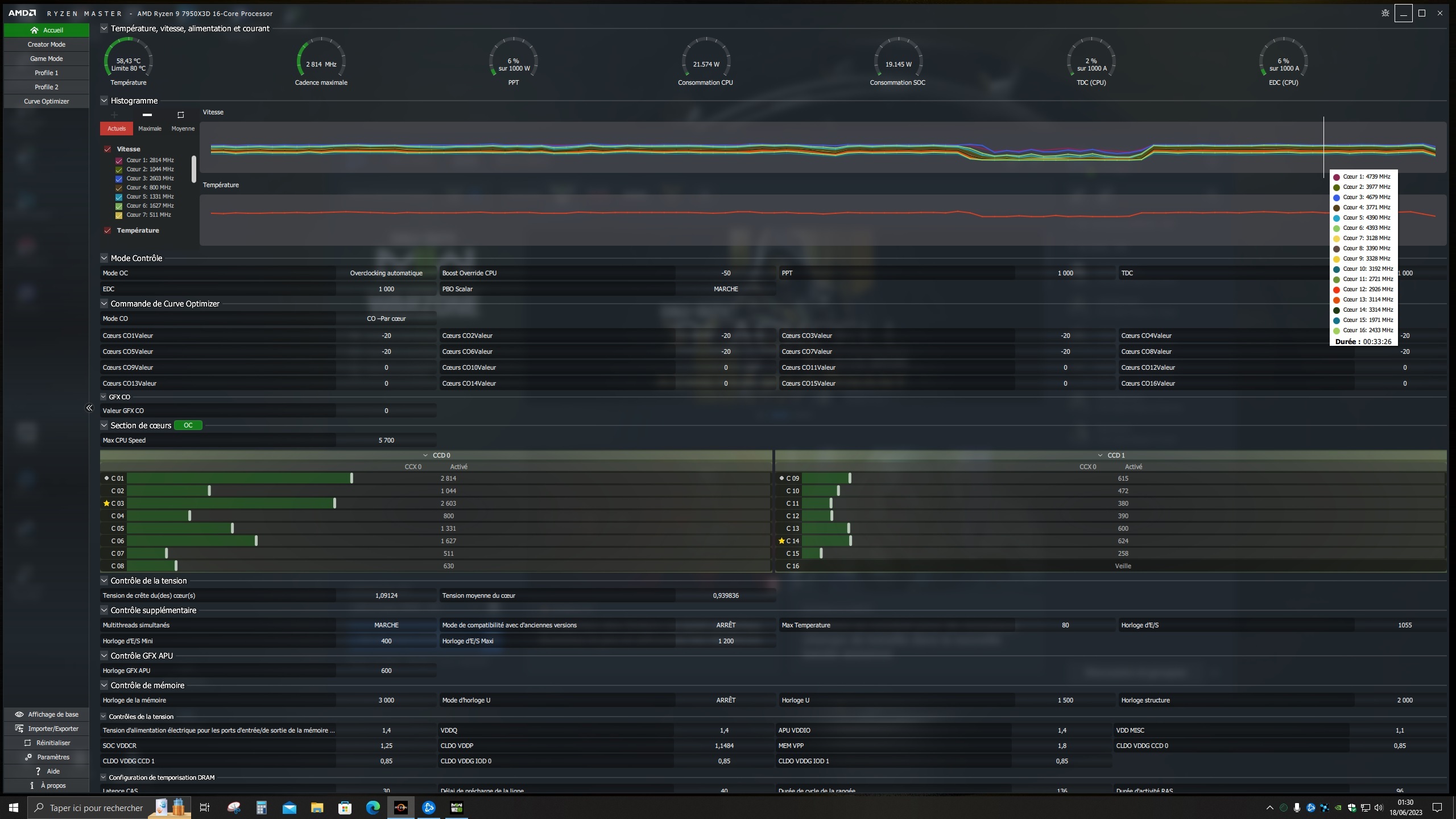Image resolution: width=1456 pixels, height=819 pixels.
Task: Select the Maximale histogram button
Action: (150, 129)
